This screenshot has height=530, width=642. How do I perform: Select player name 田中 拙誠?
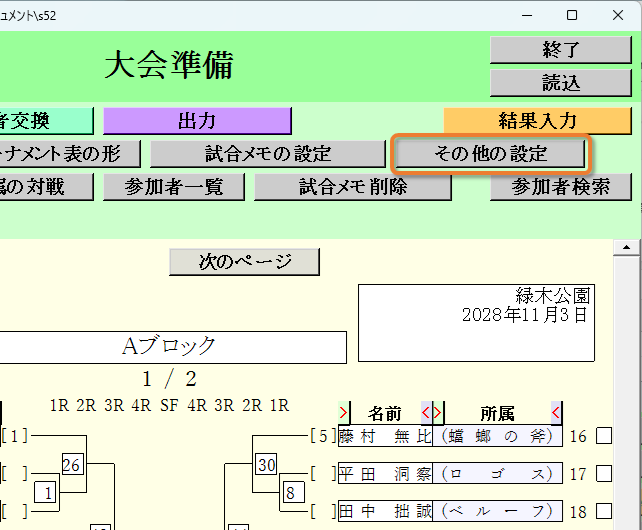(385, 511)
